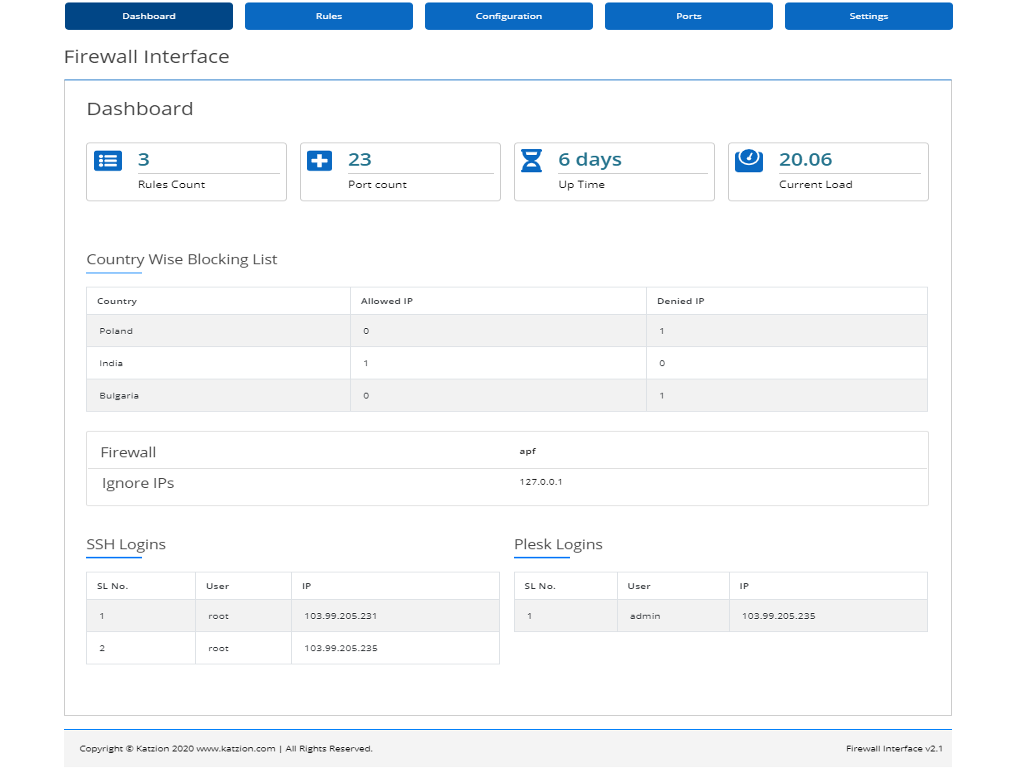Select Plesk login IP 103.99.205.235
Image resolution: width=1024 pixels, height=768 pixels.
[778, 616]
